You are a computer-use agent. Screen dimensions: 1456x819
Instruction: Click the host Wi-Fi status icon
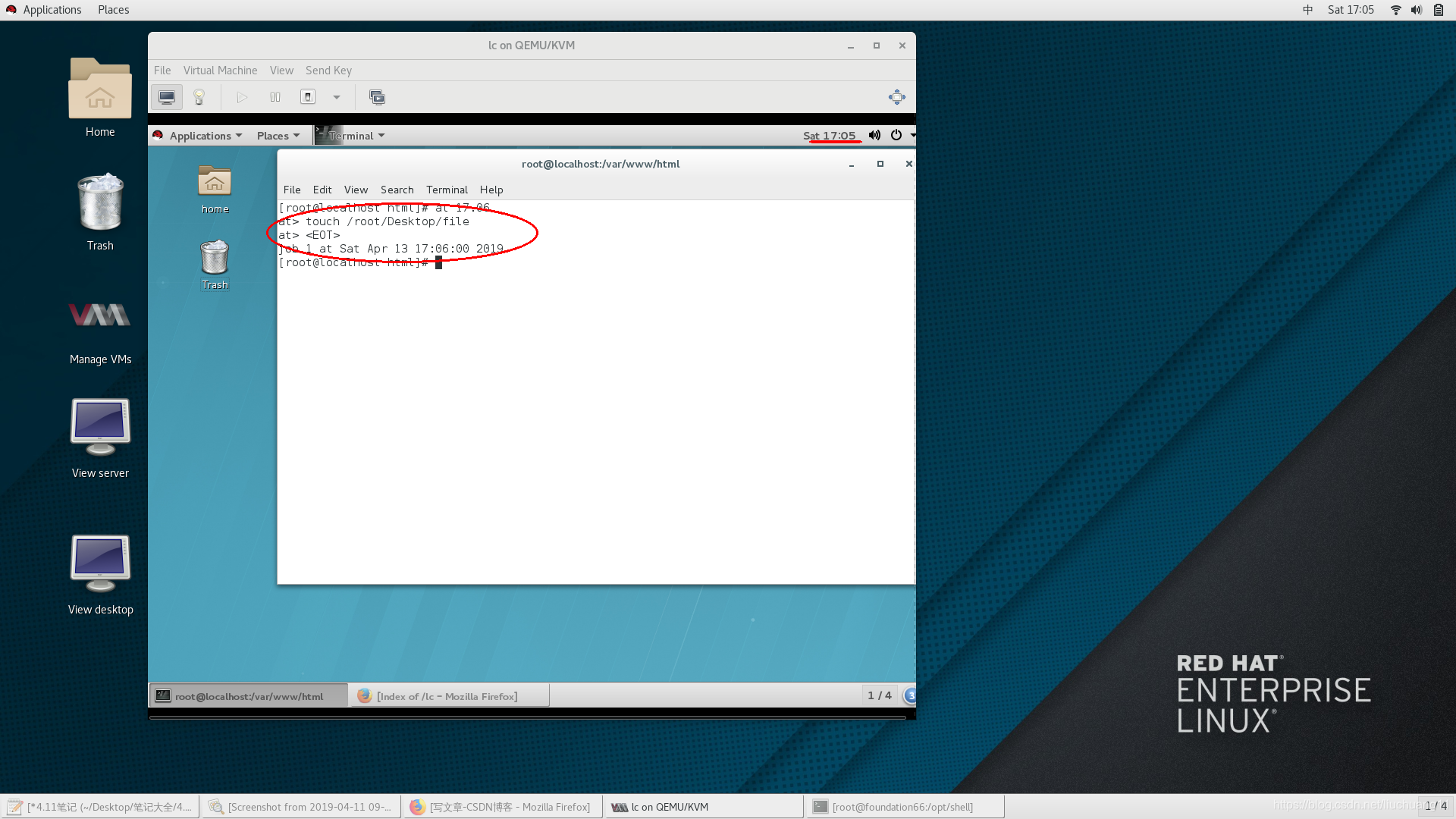[1395, 10]
